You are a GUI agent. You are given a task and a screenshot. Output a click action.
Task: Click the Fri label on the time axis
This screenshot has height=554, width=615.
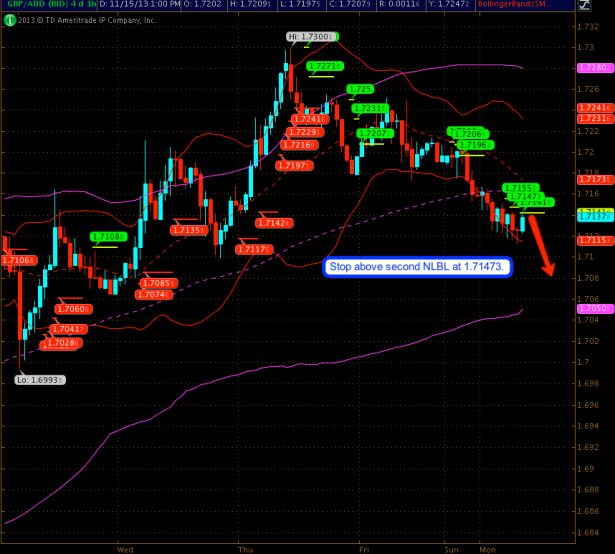point(364,549)
